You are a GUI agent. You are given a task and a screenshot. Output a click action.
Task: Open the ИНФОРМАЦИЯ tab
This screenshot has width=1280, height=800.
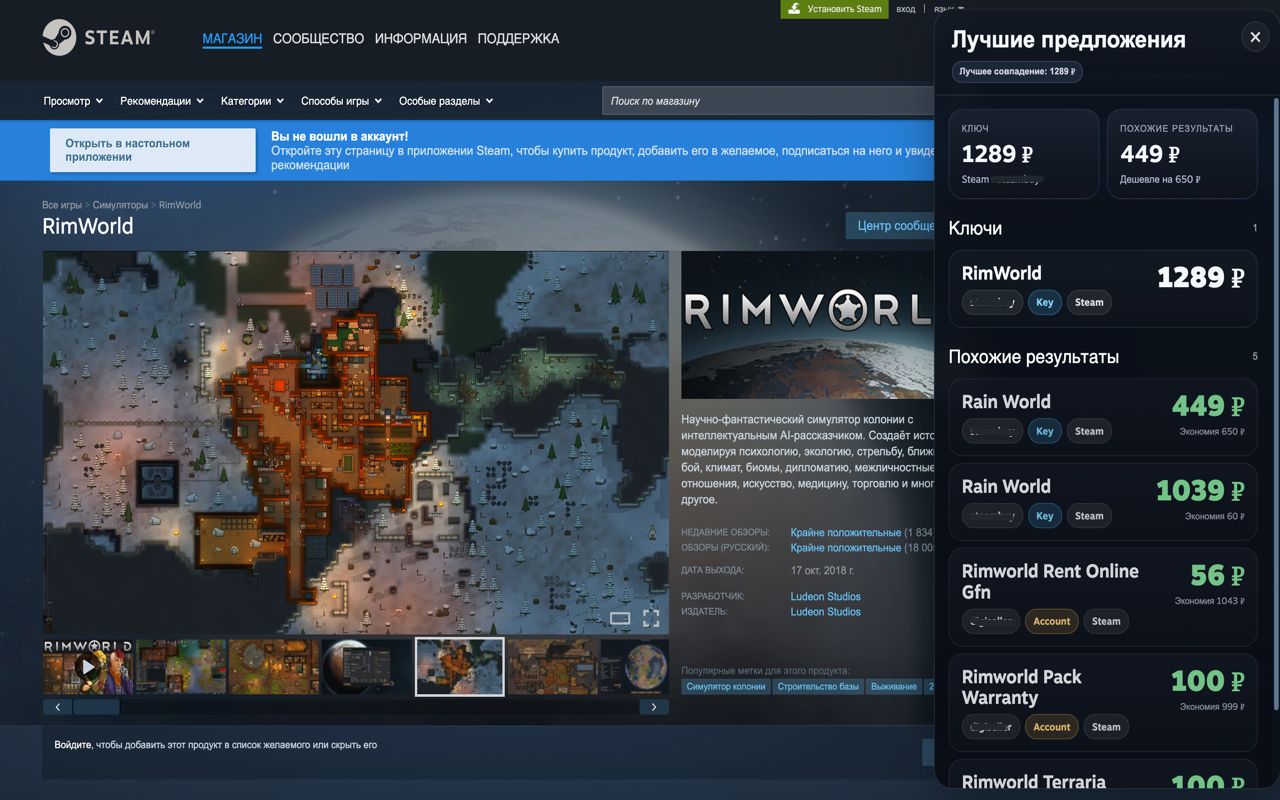pos(421,38)
